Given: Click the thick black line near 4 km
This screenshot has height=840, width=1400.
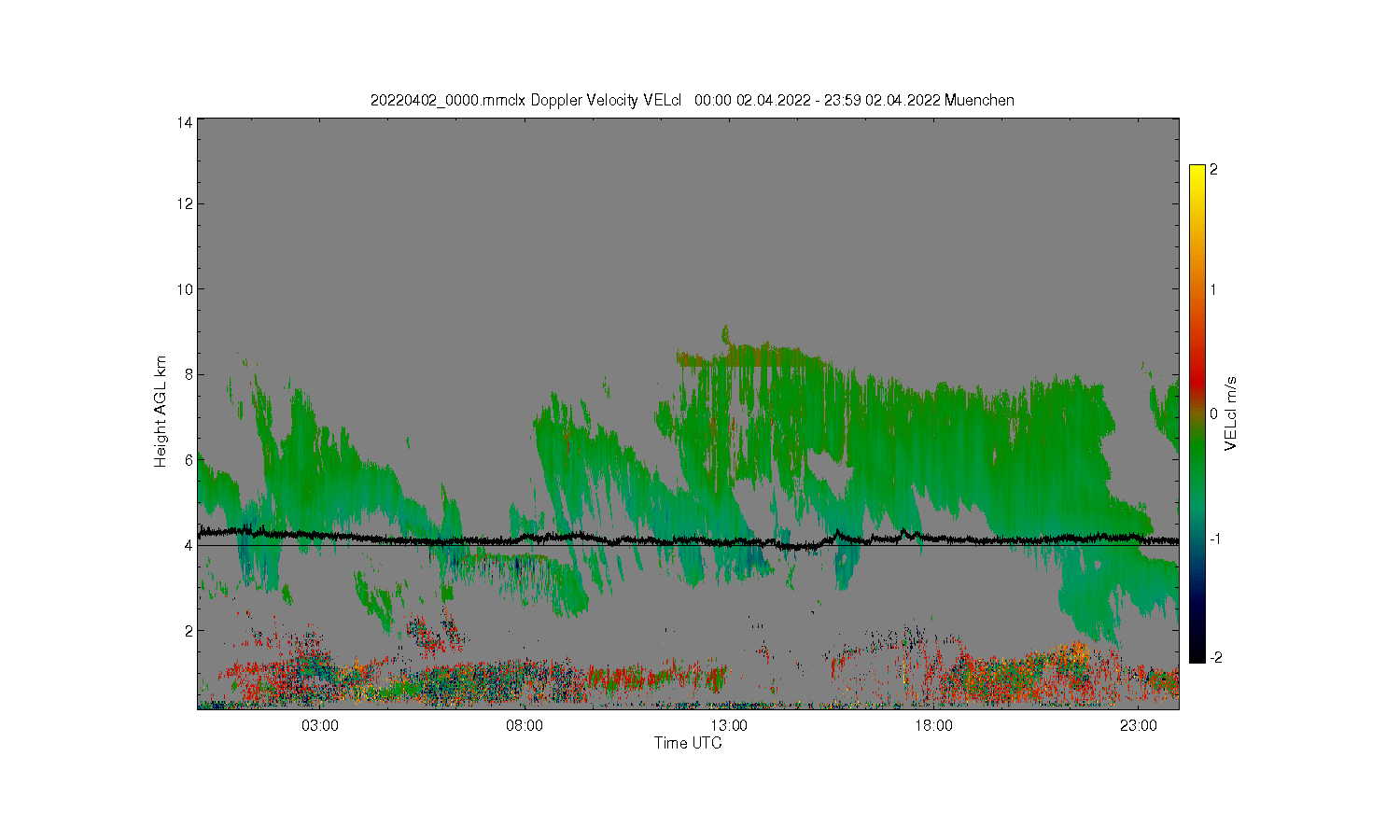Looking at the screenshot, I should 688,539.
